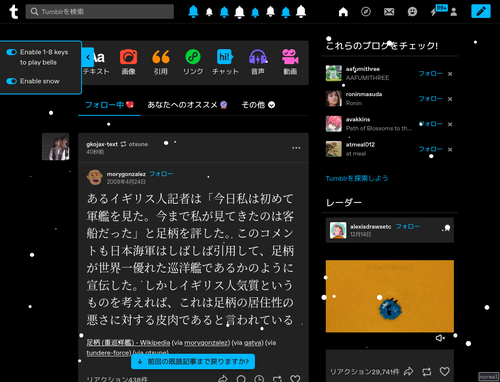
Task: Follow aafumithree blog
Action: [430, 74]
